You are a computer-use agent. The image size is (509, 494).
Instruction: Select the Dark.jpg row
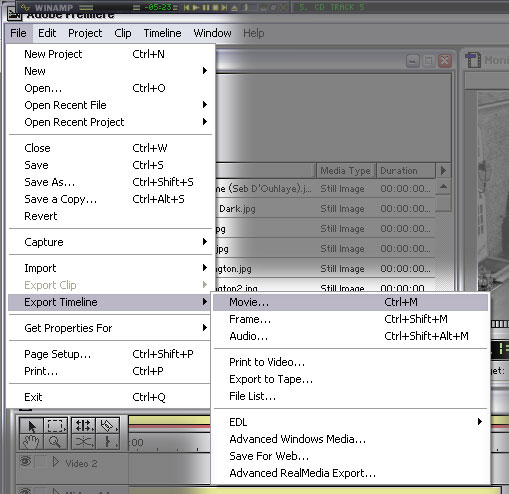[325, 209]
